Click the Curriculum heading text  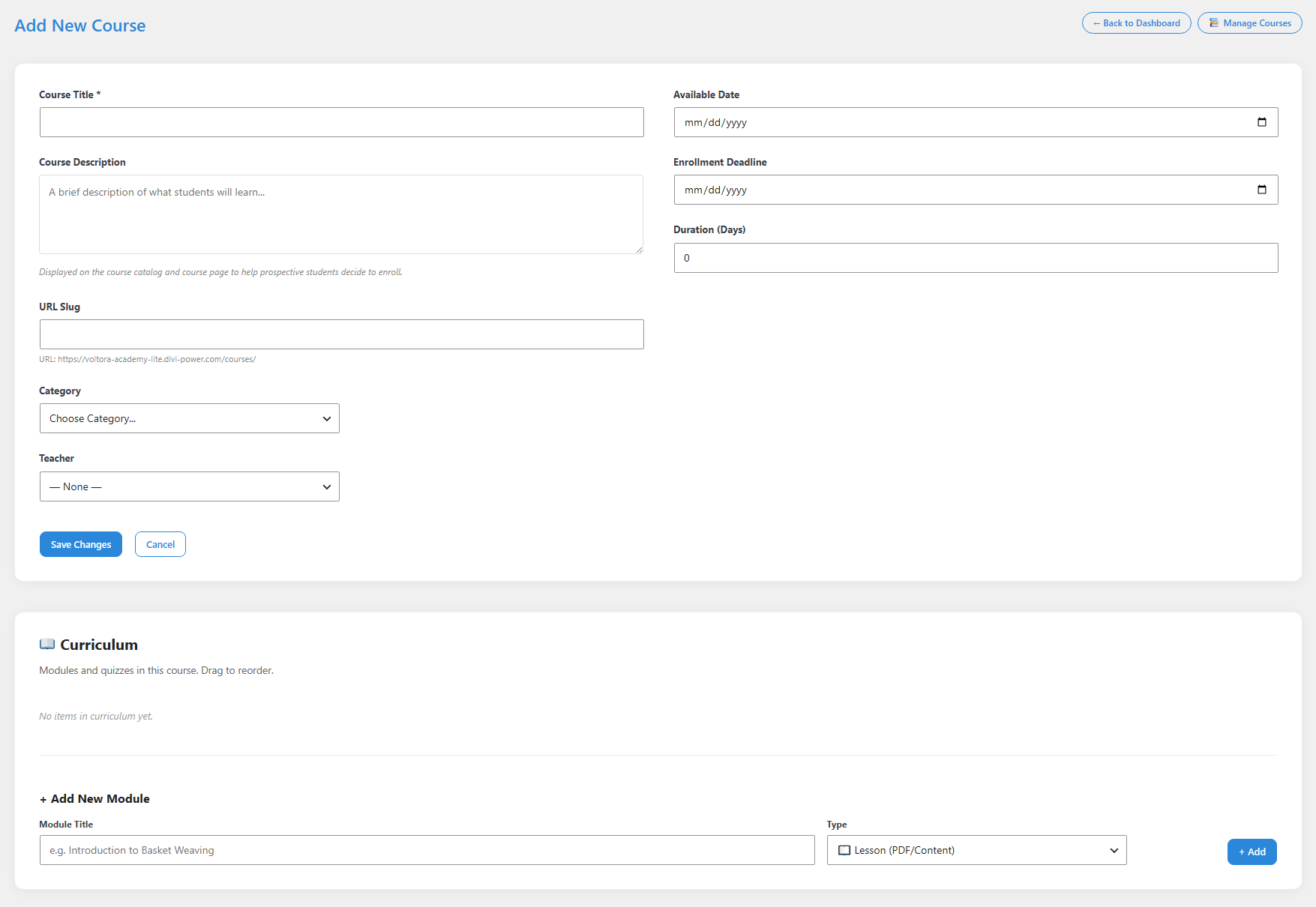pos(99,645)
